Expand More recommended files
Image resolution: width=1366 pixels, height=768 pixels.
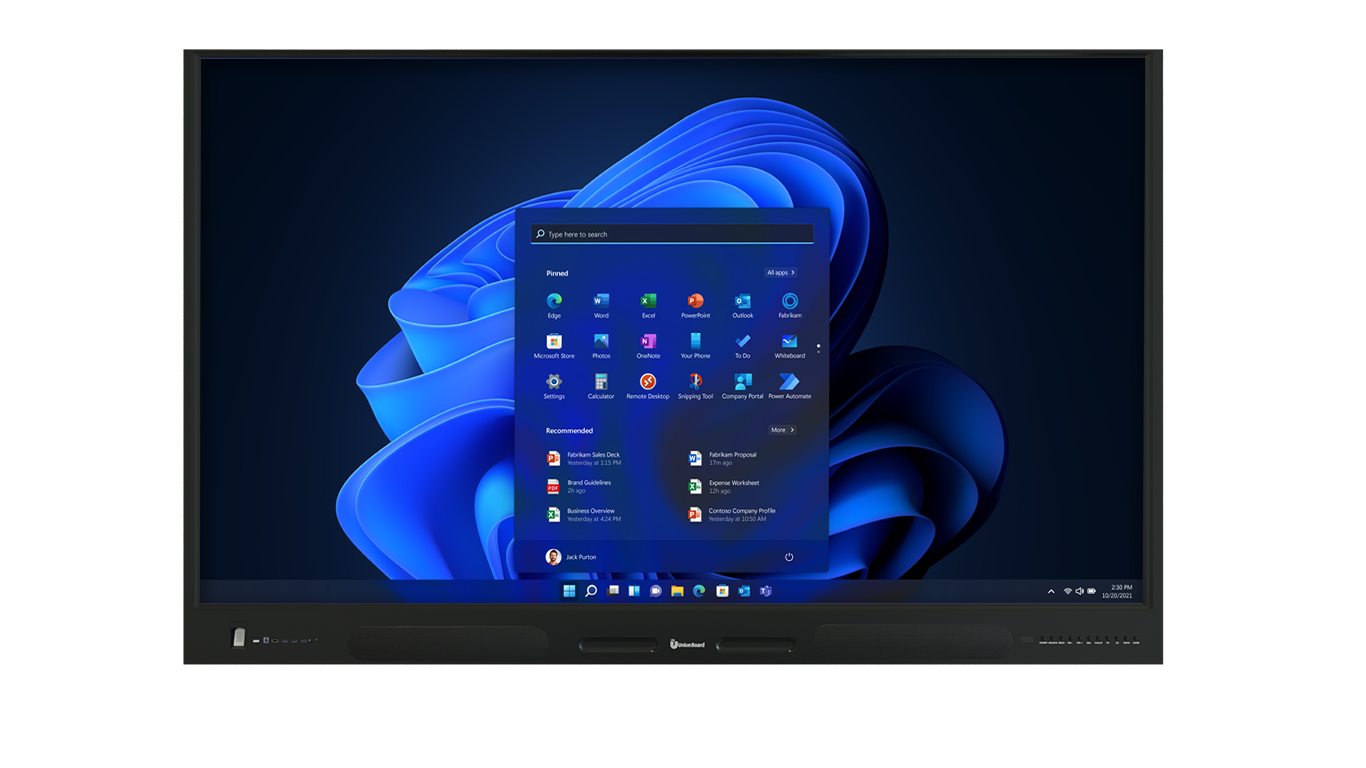coord(782,430)
